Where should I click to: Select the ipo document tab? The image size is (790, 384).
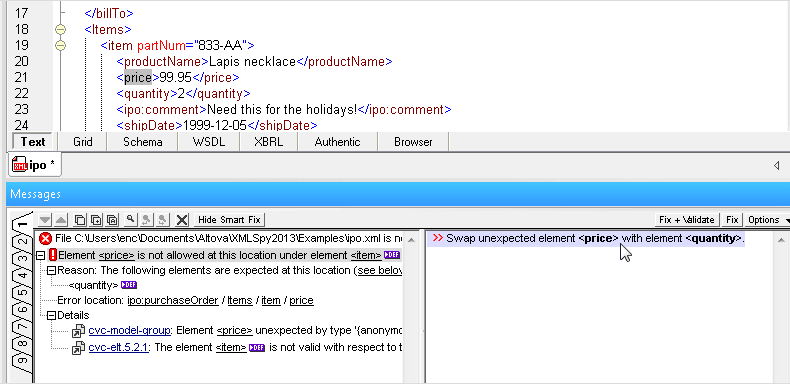(35, 165)
